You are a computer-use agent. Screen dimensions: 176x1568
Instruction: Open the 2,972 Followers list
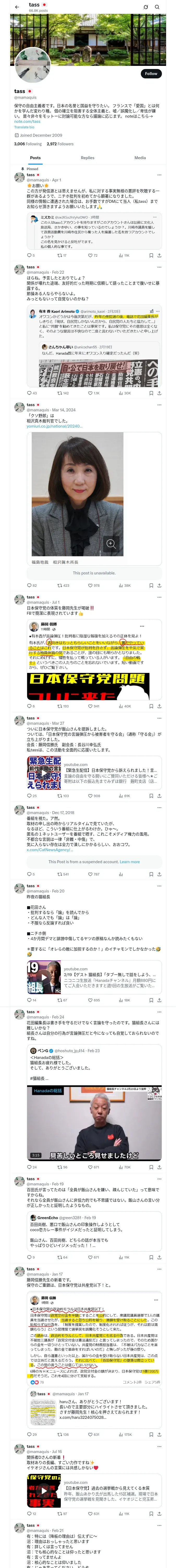point(60,144)
